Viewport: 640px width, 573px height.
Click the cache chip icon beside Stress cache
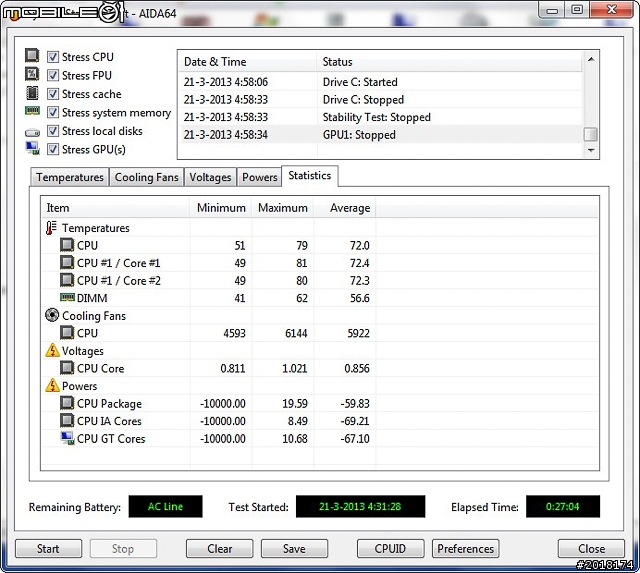[x=32, y=93]
